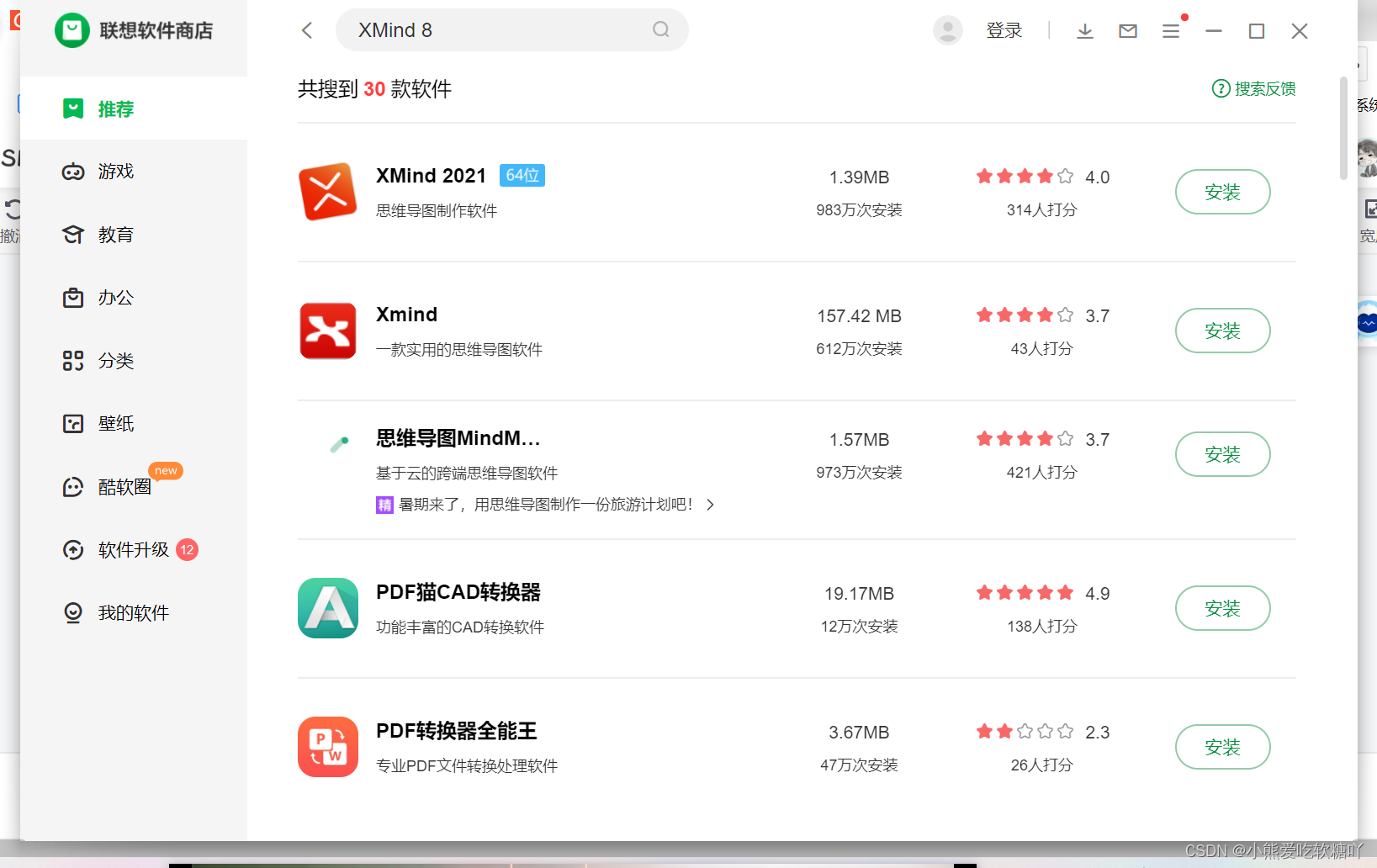Click the 游戏 gamepad icon
Image resolution: width=1377 pixels, height=868 pixels.
[73, 172]
